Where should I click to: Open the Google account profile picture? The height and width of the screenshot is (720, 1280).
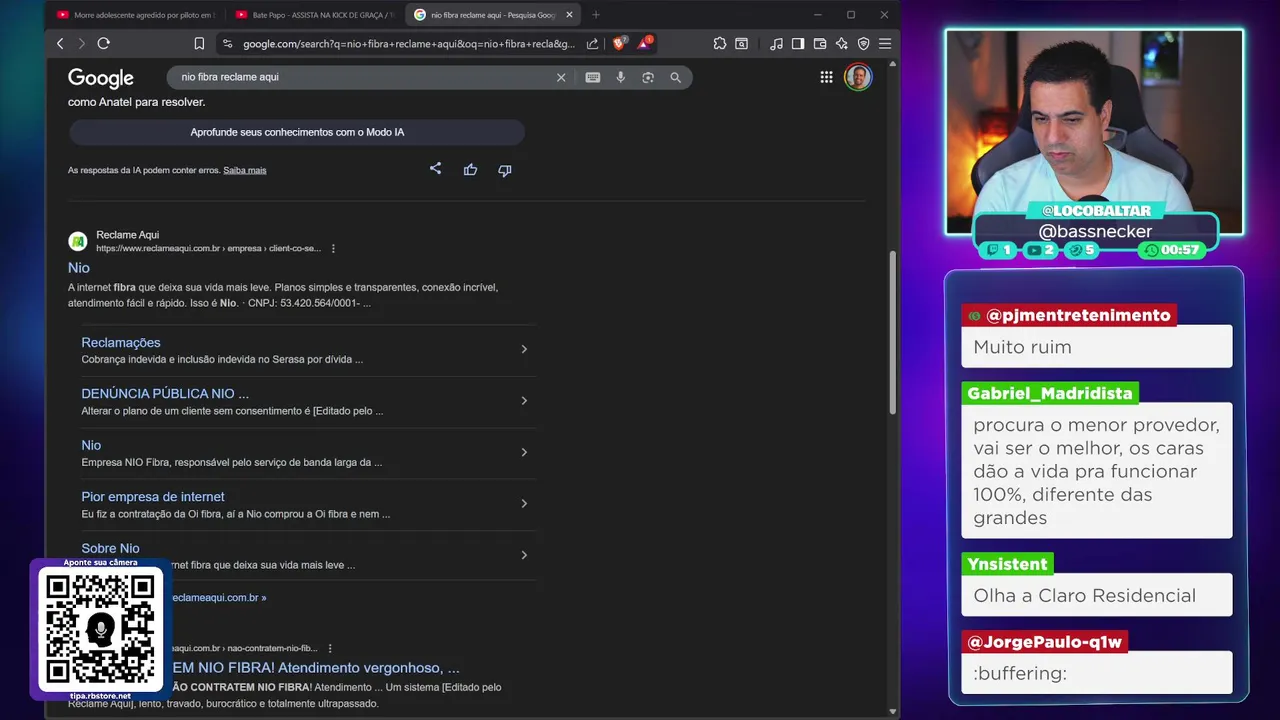(x=858, y=77)
